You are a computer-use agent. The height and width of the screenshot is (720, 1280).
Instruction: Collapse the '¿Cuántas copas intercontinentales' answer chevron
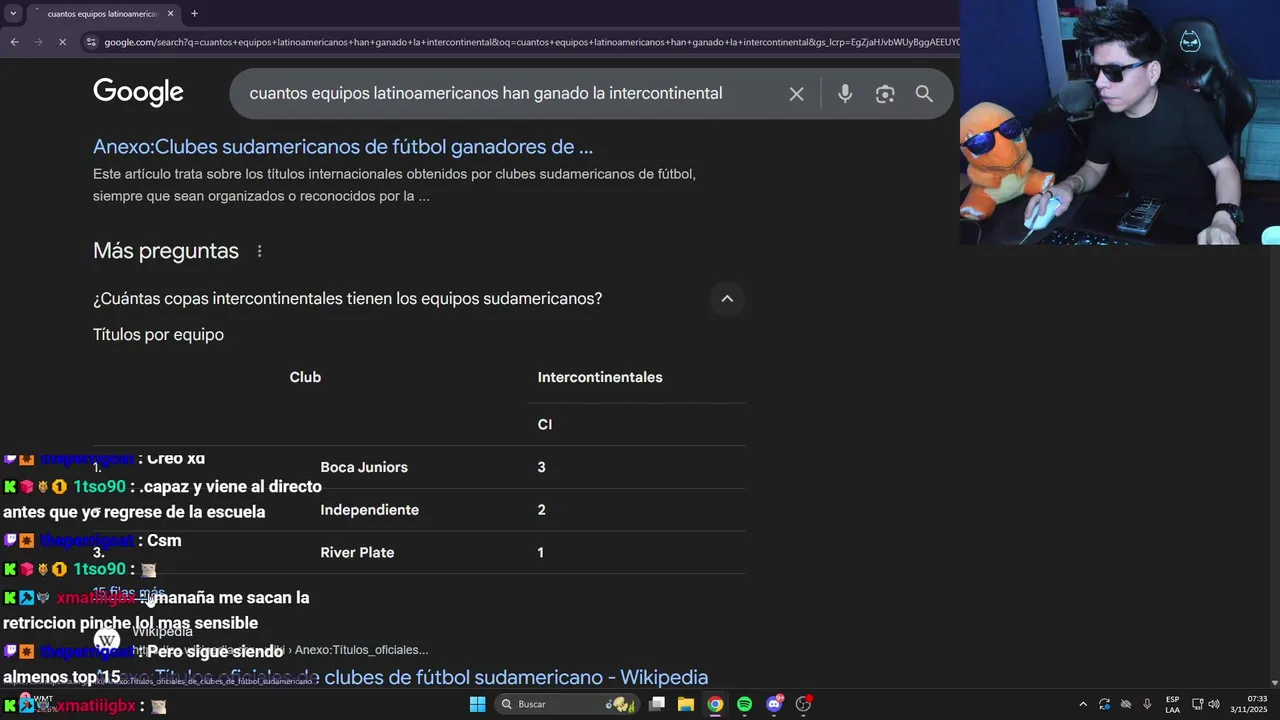[x=727, y=298]
